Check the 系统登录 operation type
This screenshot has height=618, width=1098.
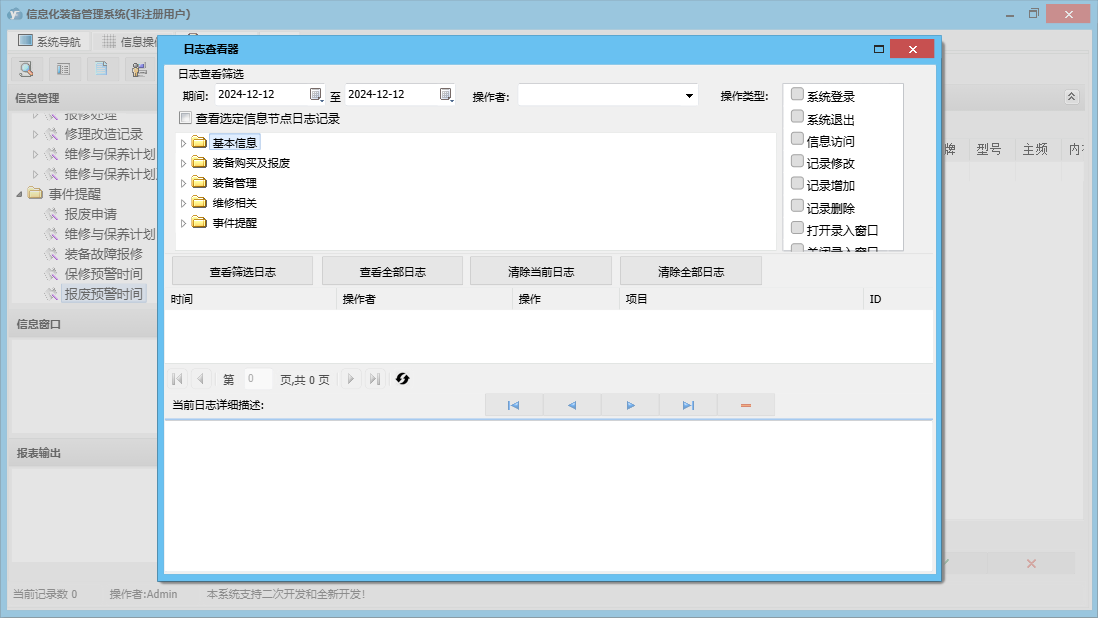tap(797, 94)
